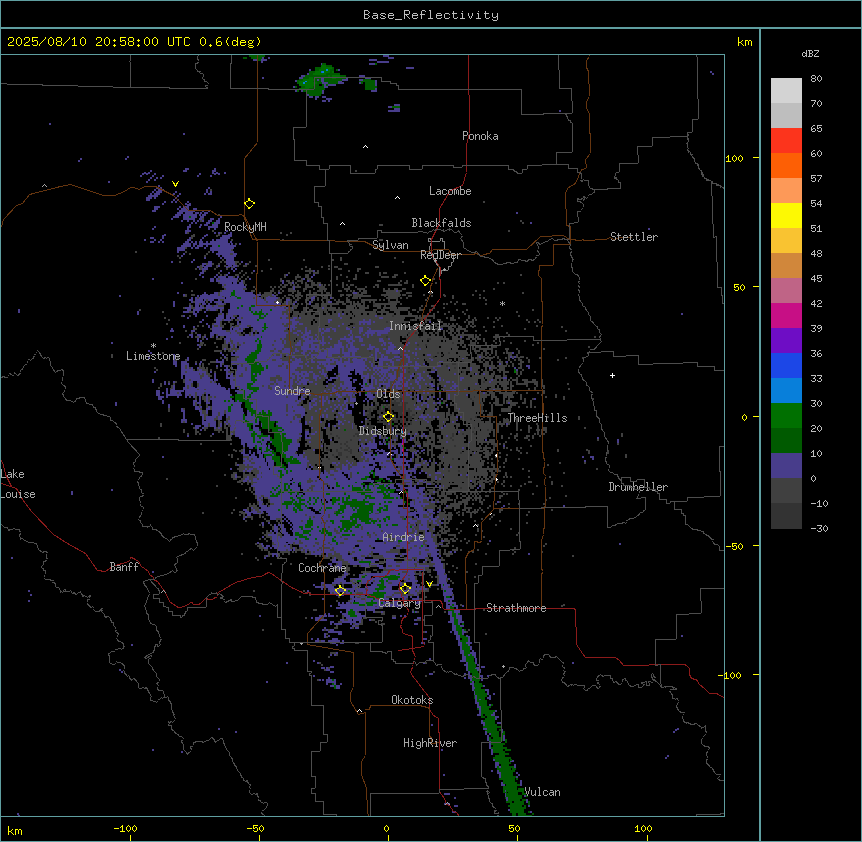Screen dimensions: 862x842
Task: Click the Innisfail town label
Action: [x=415, y=326]
